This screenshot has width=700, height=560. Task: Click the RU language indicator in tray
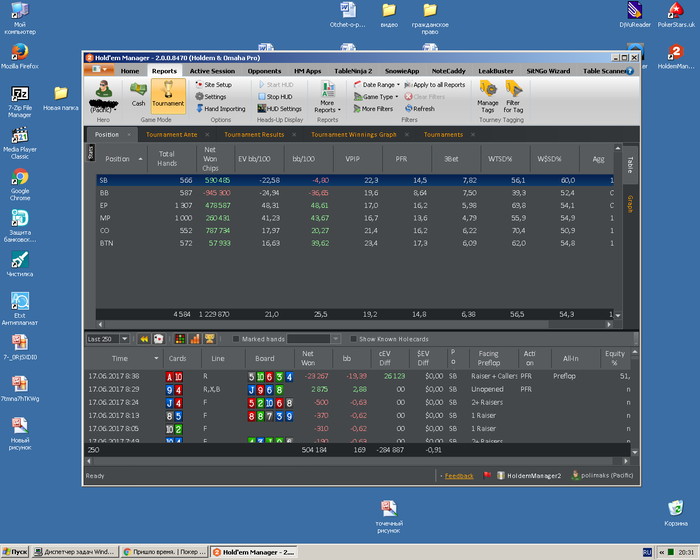647,552
